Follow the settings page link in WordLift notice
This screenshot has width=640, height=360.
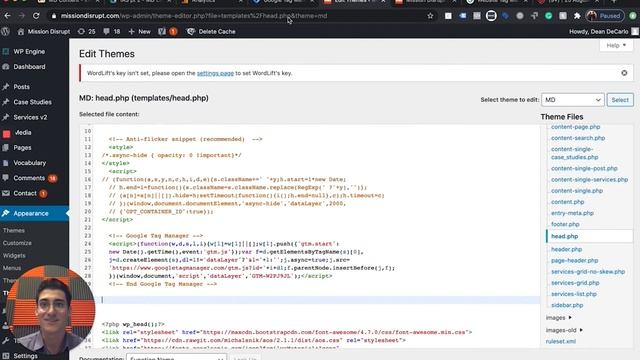pos(215,73)
